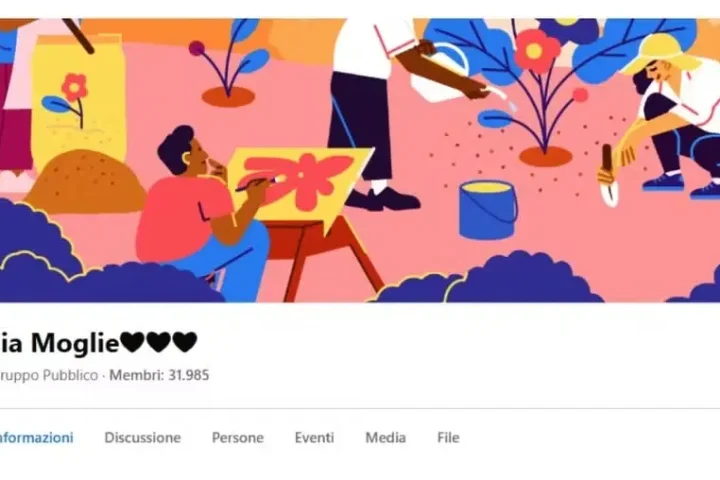Click the brown dirt pile in cover
The height and width of the screenshot is (480, 720).
(x=85, y=181)
